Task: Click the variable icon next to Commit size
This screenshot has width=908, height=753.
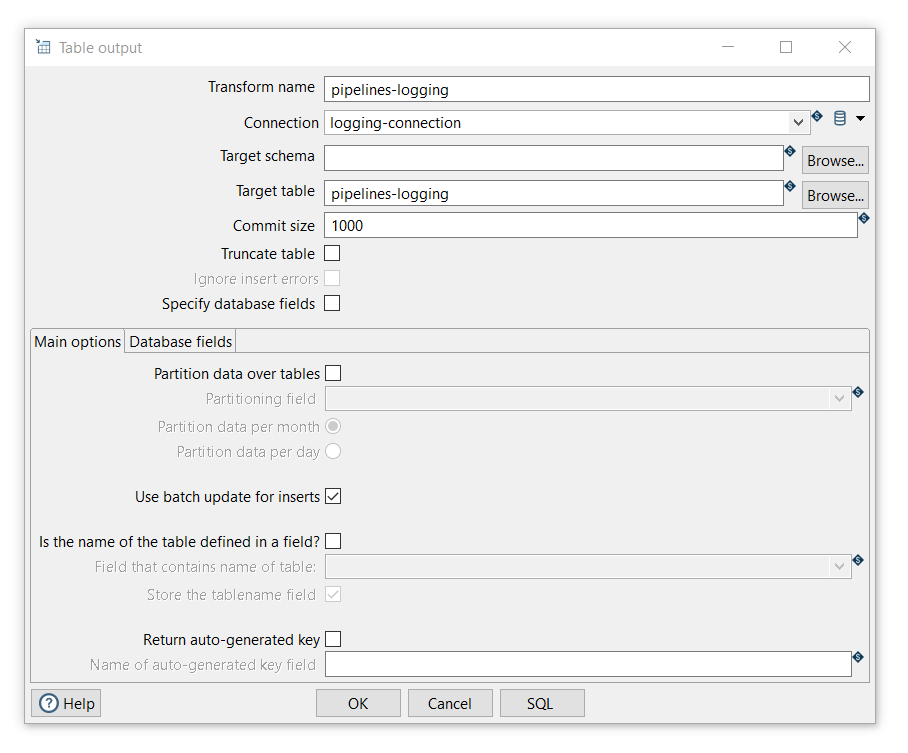Action: [864, 218]
